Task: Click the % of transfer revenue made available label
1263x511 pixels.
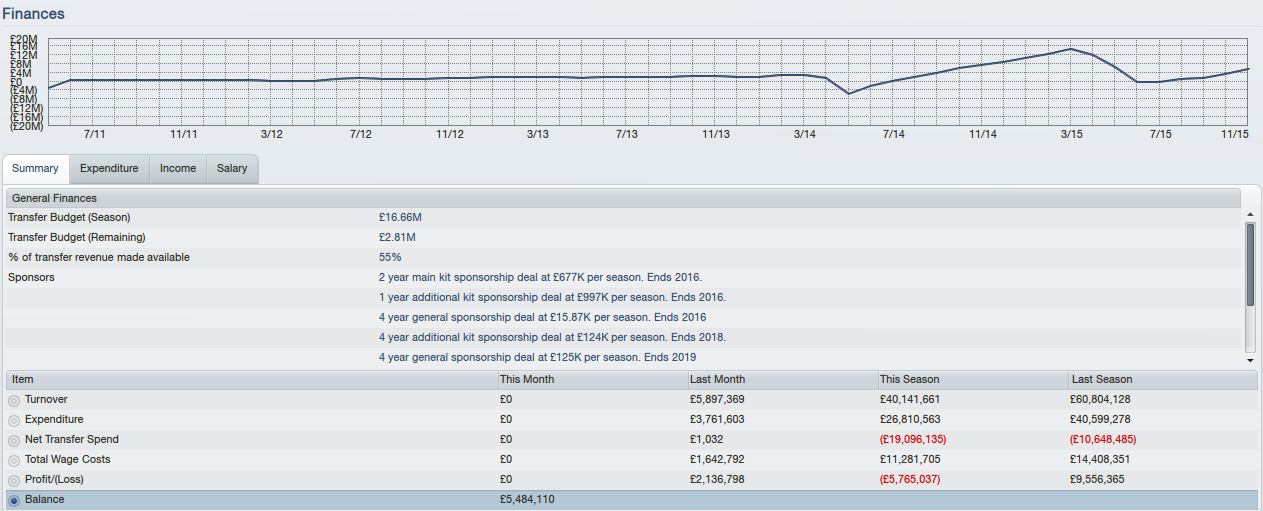Action: coord(99,257)
